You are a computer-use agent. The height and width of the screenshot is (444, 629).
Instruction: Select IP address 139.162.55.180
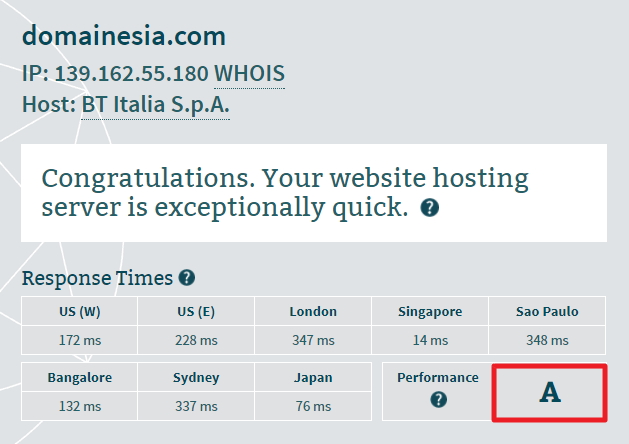(x=131, y=74)
